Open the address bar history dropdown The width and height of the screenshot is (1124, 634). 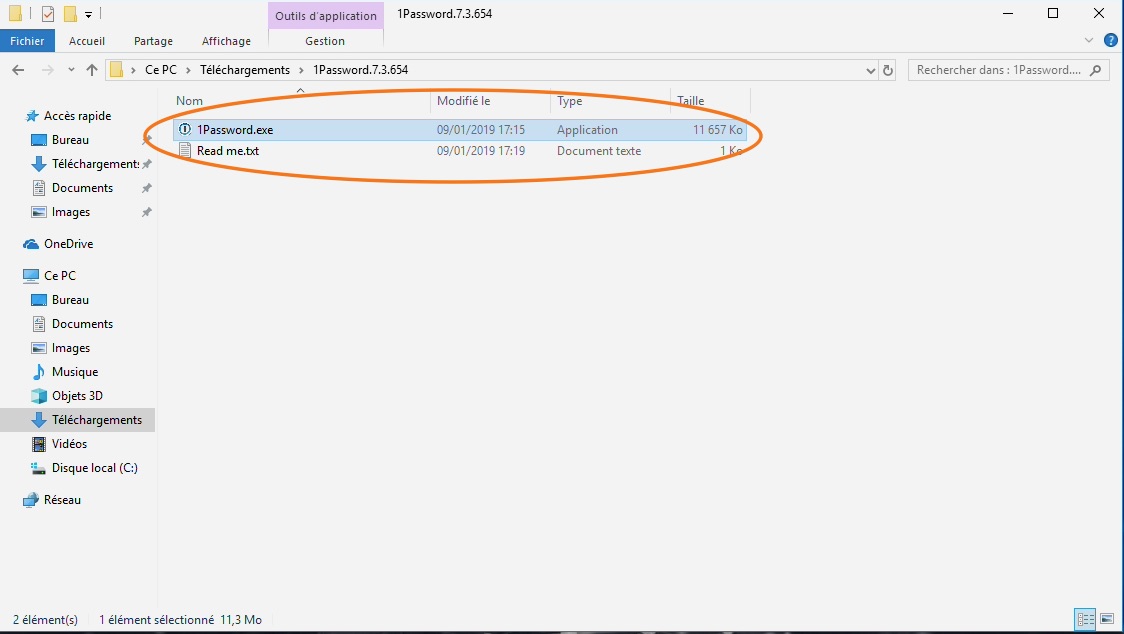coord(870,70)
